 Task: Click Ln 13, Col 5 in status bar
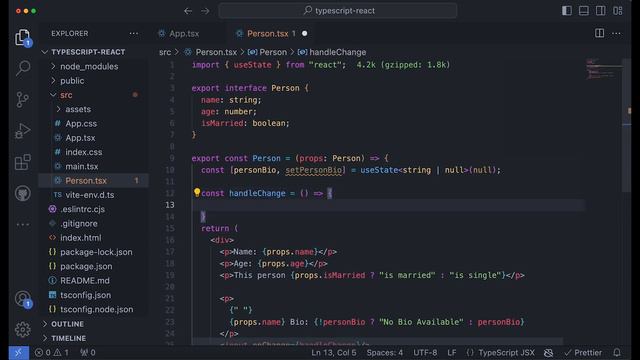point(333,353)
